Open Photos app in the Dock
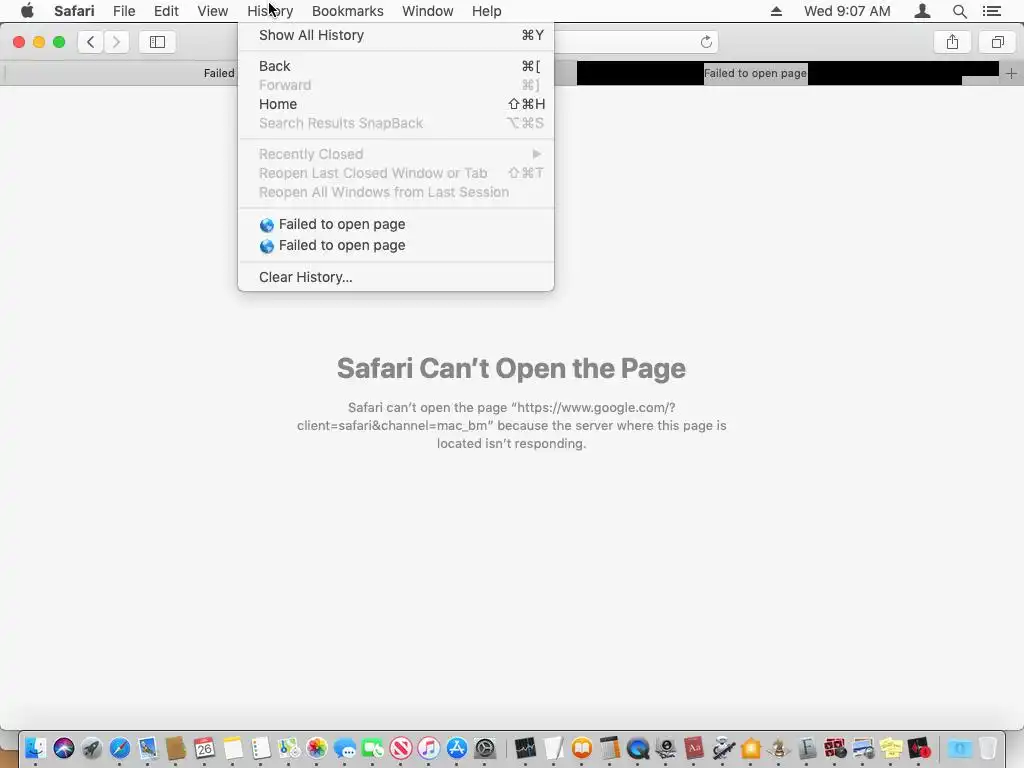1024x768 pixels. (x=317, y=748)
